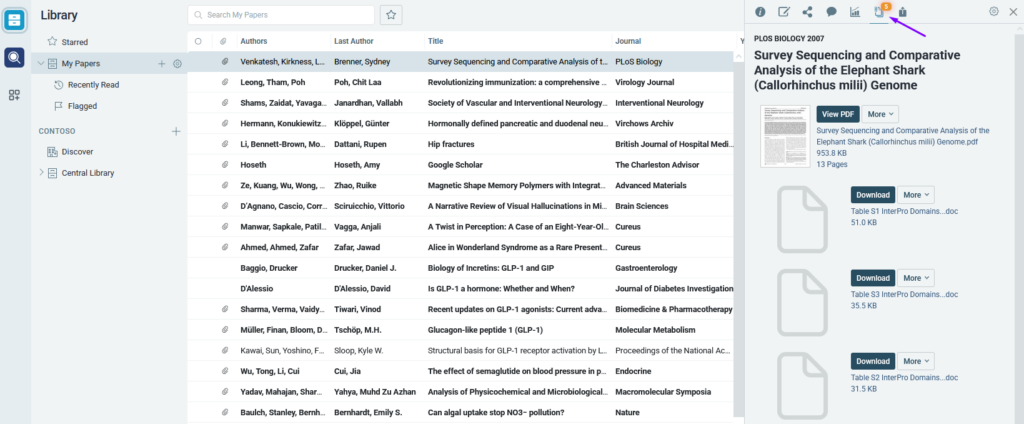
Task: Click the apps grid icon in left rail
Action: (15, 95)
